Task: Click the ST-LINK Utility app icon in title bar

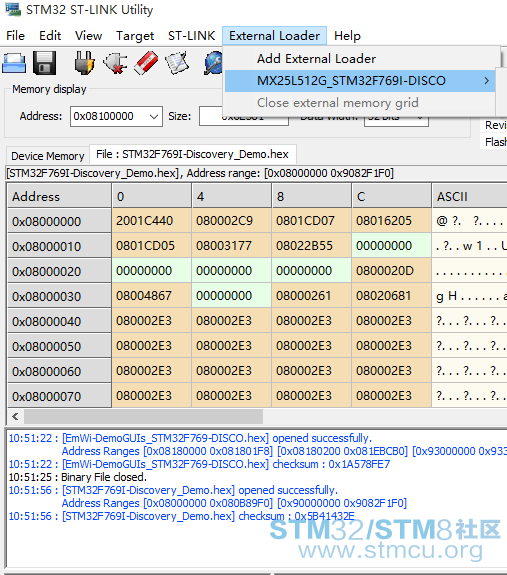Action: pyautogui.click(x=13, y=9)
